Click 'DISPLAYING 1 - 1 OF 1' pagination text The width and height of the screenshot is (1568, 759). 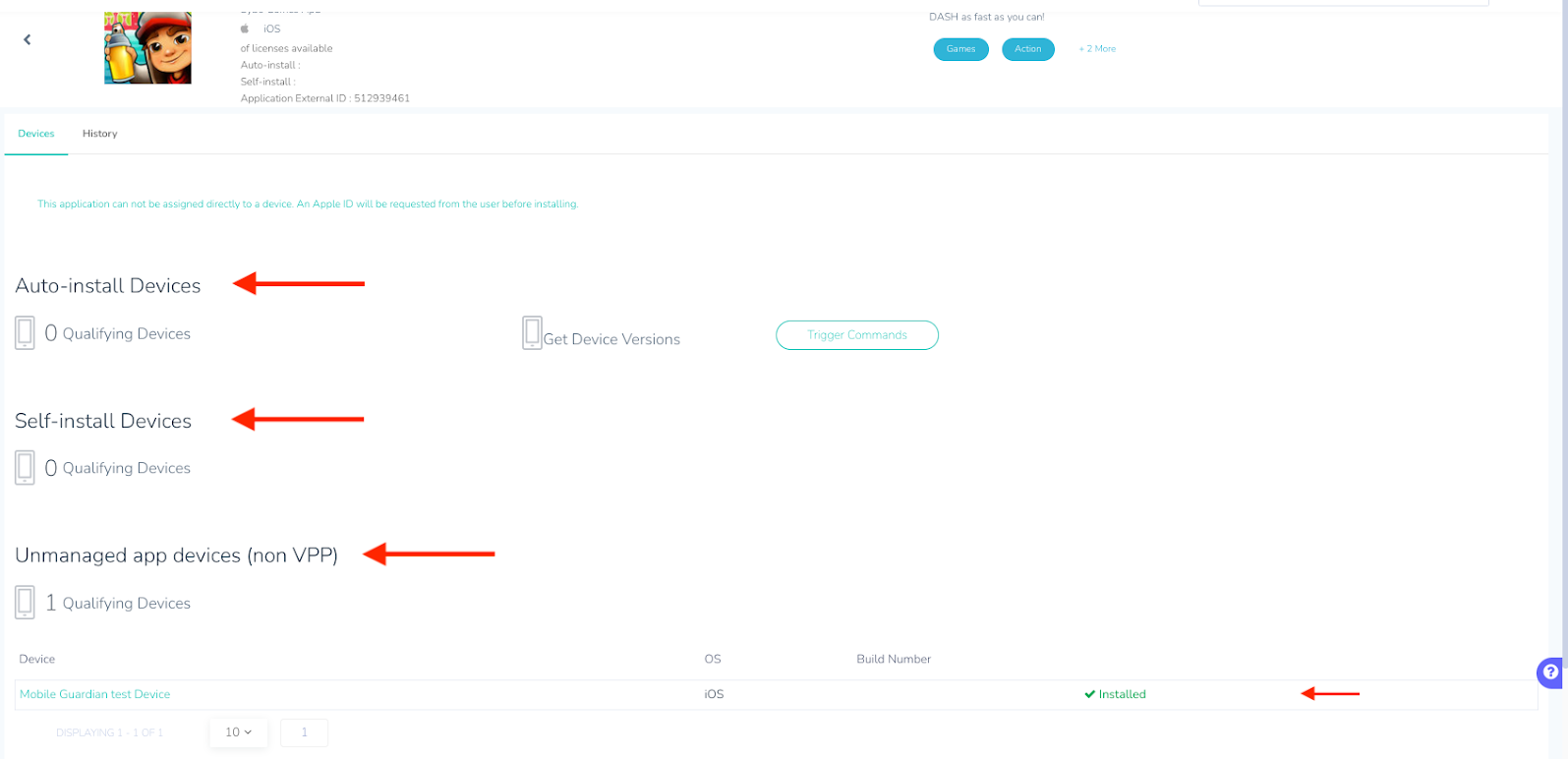(x=110, y=732)
